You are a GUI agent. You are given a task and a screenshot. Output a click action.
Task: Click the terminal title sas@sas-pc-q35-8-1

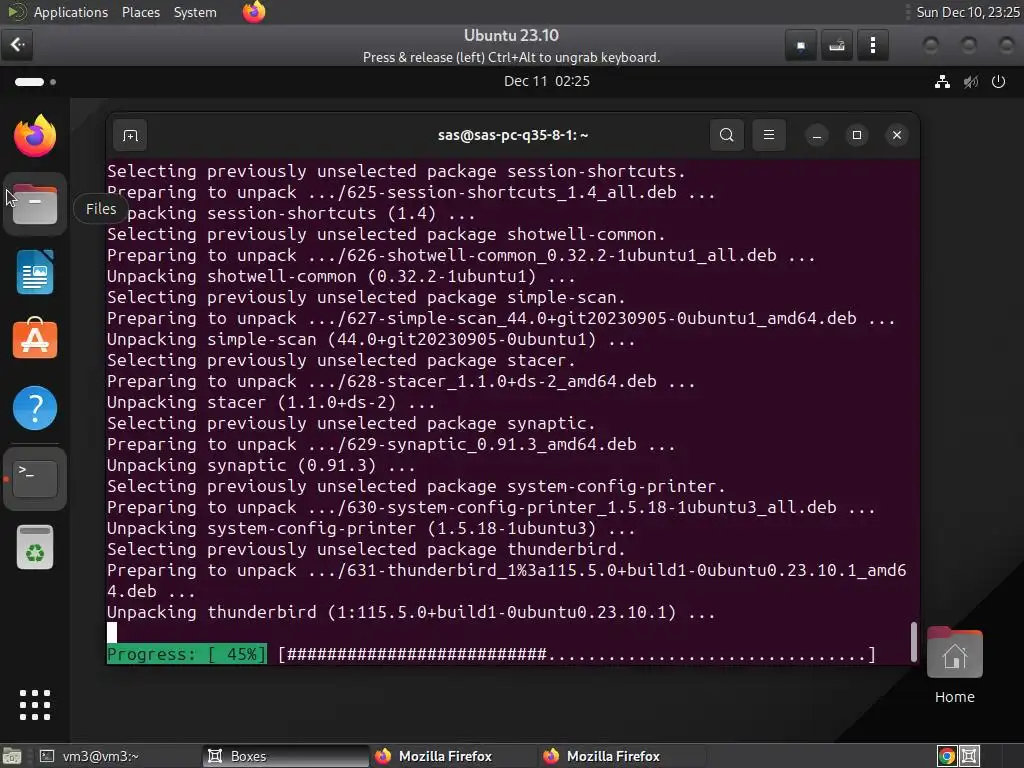pyautogui.click(x=513, y=135)
